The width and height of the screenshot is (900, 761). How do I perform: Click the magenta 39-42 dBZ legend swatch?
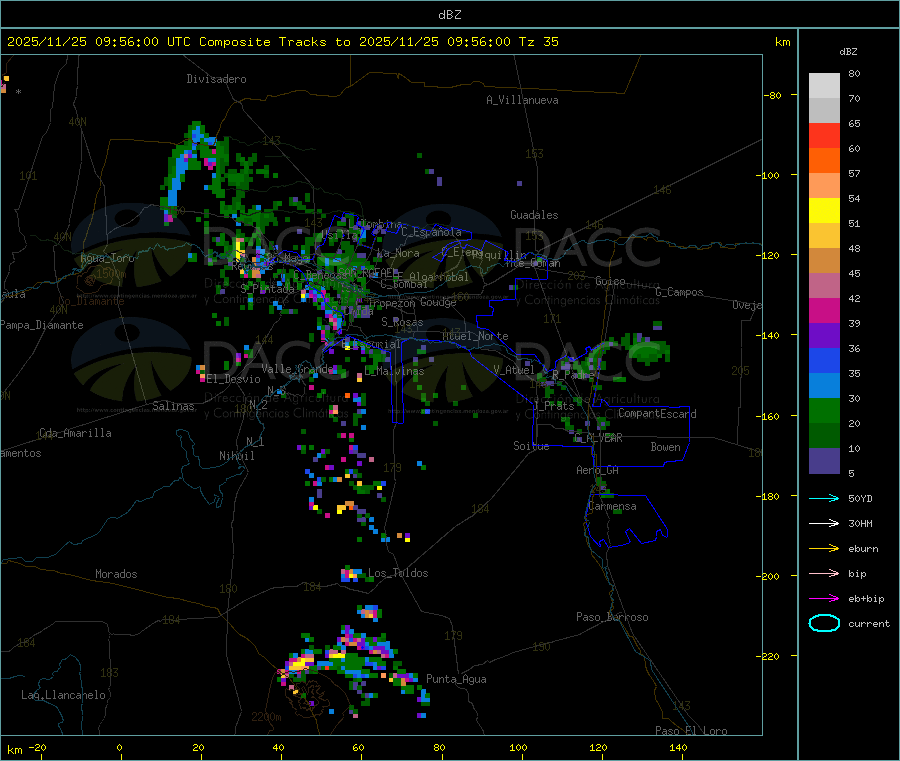[824, 310]
